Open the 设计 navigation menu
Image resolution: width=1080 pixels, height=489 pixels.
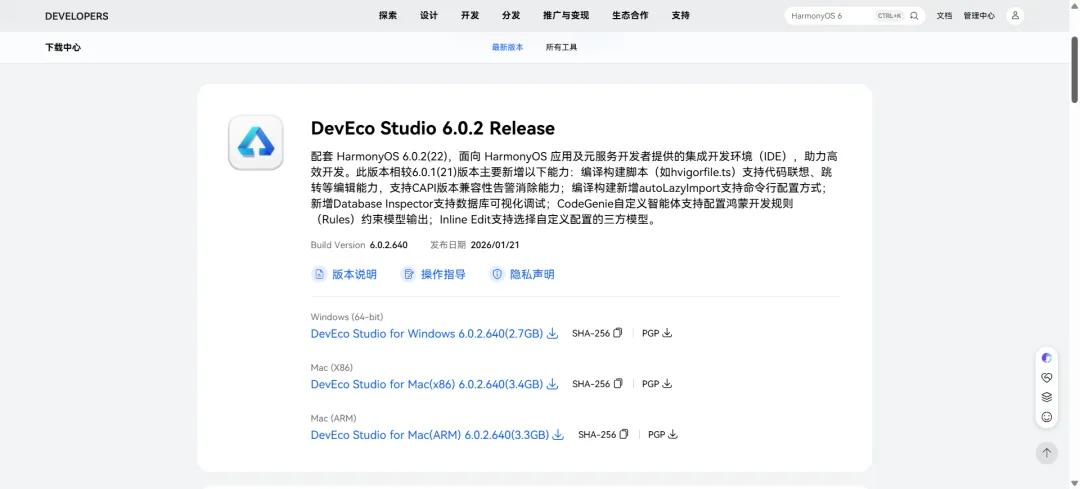[429, 15]
